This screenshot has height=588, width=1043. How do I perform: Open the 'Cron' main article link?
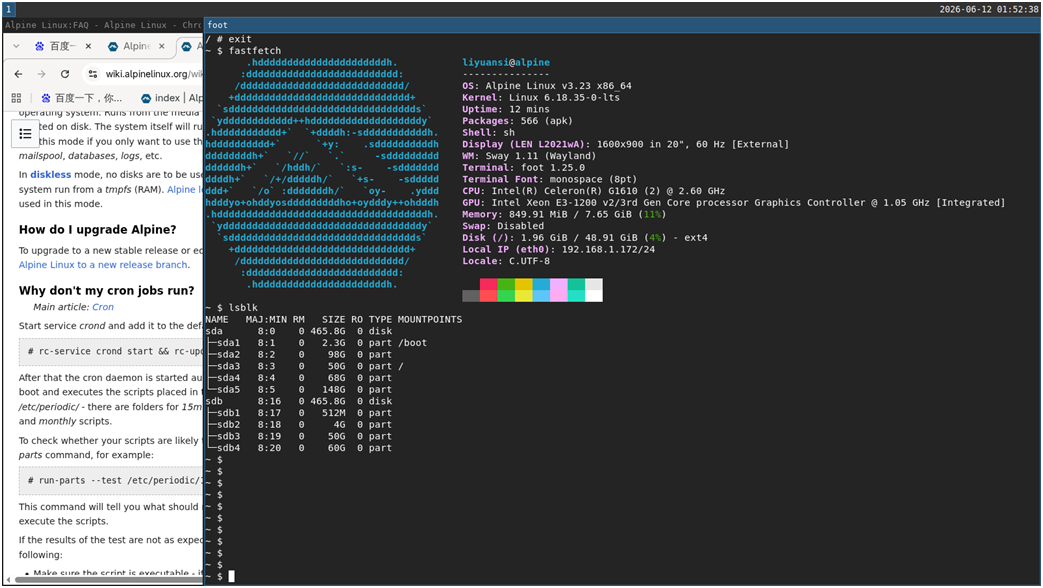[102, 307]
